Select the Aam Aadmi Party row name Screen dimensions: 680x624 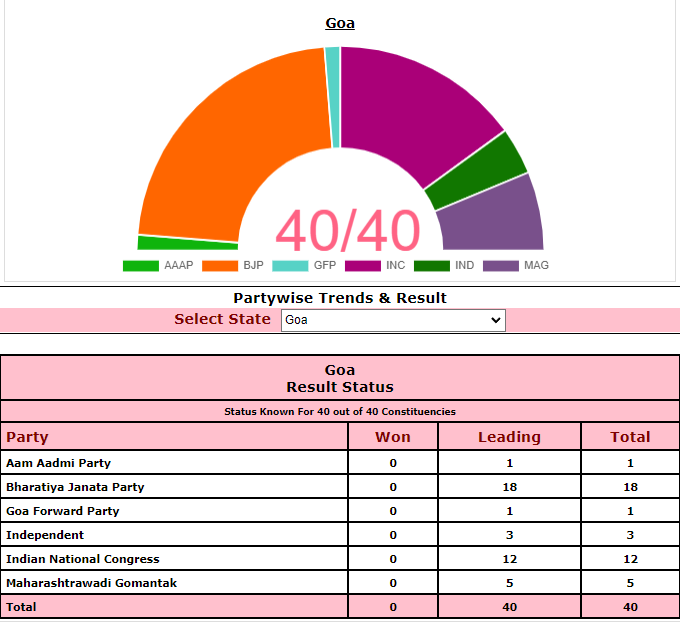click(x=59, y=463)
